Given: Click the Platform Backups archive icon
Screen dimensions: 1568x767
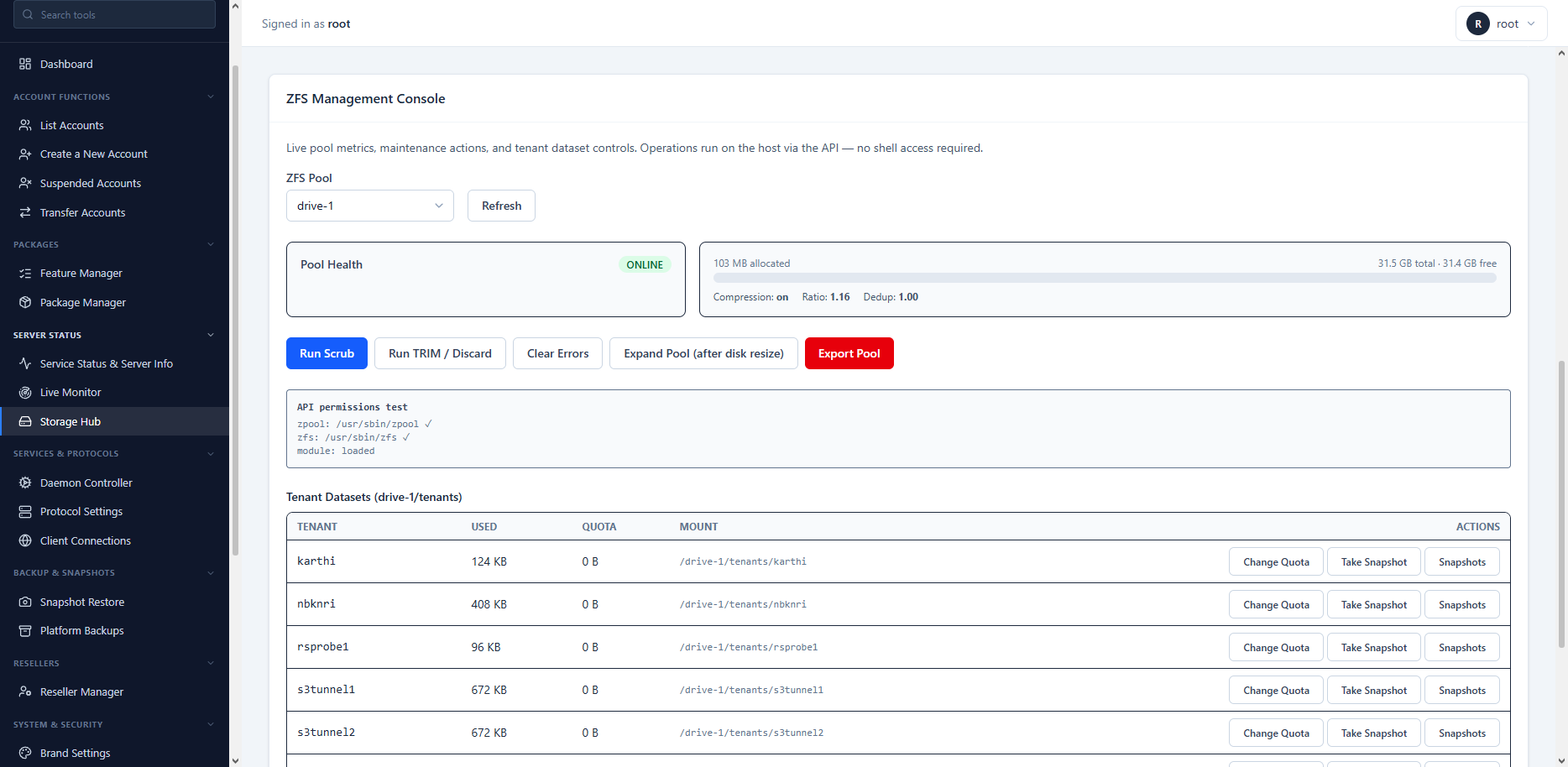Looking at the screenshot, I should (x=25, y=630).
